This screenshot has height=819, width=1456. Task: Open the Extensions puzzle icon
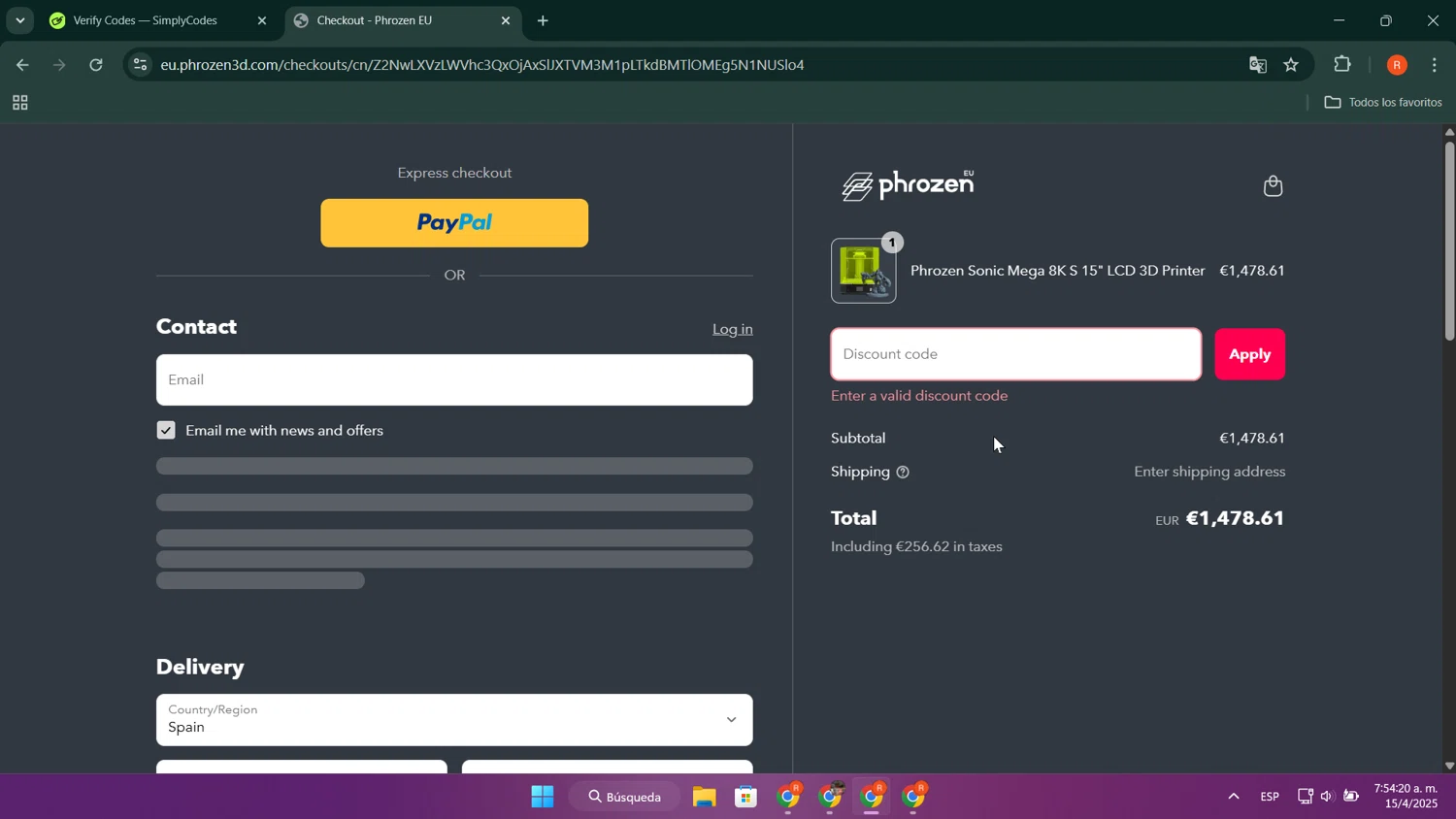(x=1342, y=65)
